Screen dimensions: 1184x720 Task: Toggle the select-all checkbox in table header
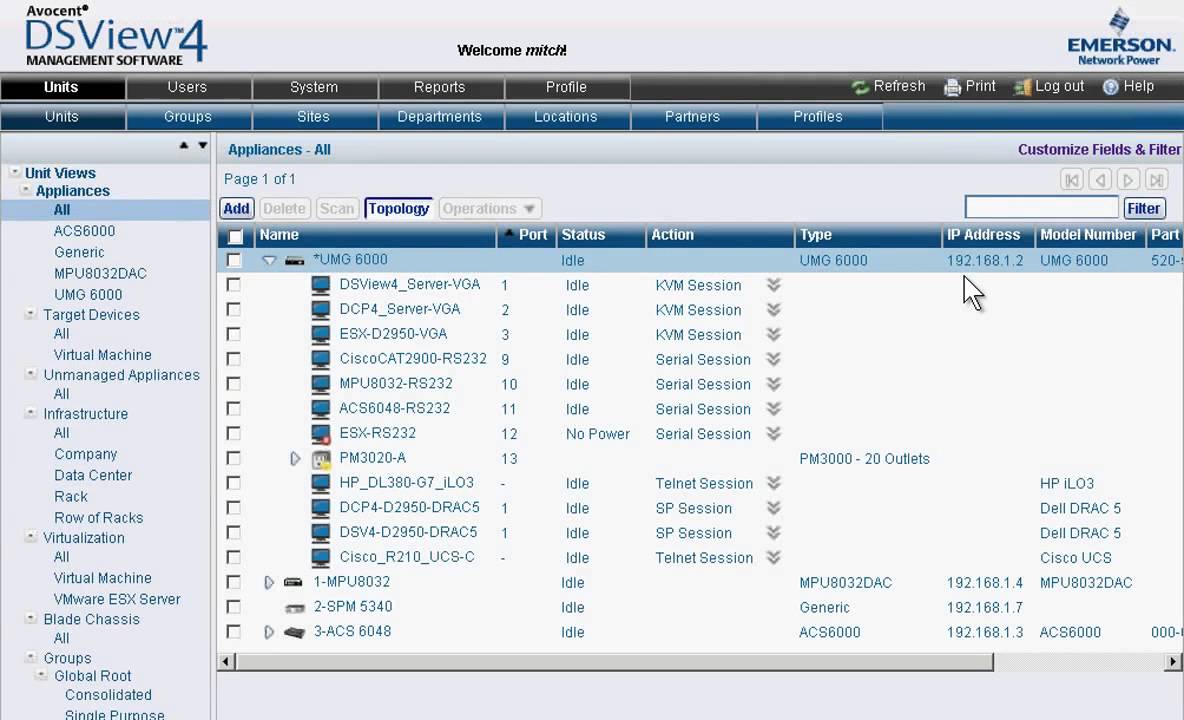coord(235,236)
